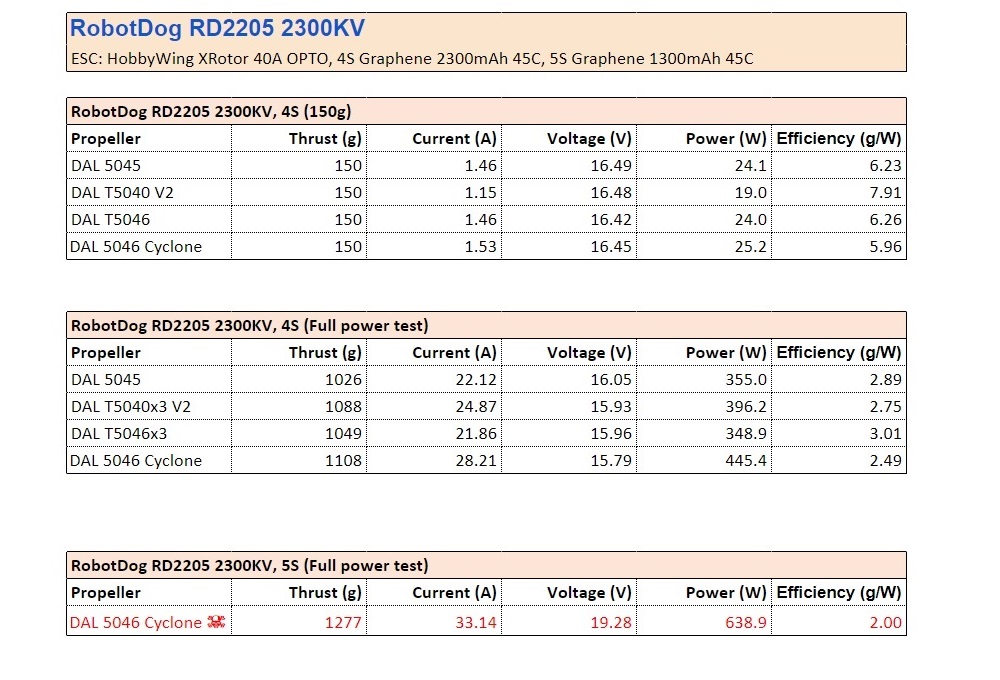The width and height of the screenshot is (1000, 680).
Task: Click the DAL T5040 V2 propeller cell
Action: pos(116,193)
